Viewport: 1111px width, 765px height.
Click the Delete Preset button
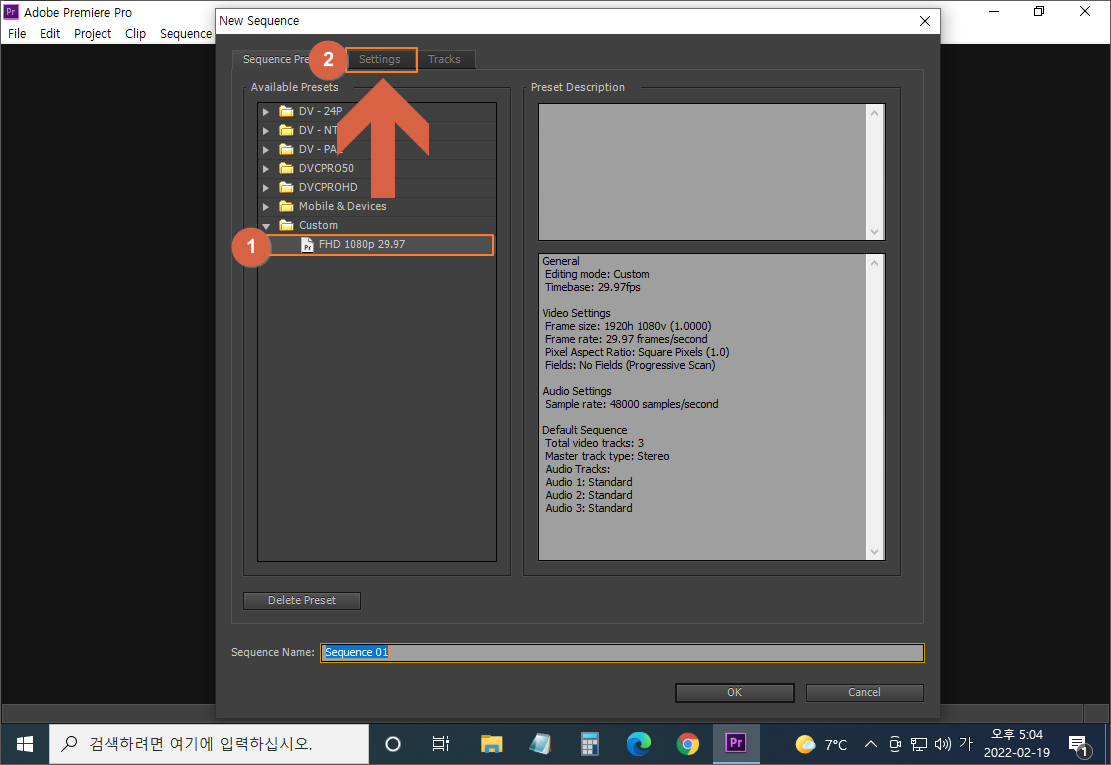(302, 601)
